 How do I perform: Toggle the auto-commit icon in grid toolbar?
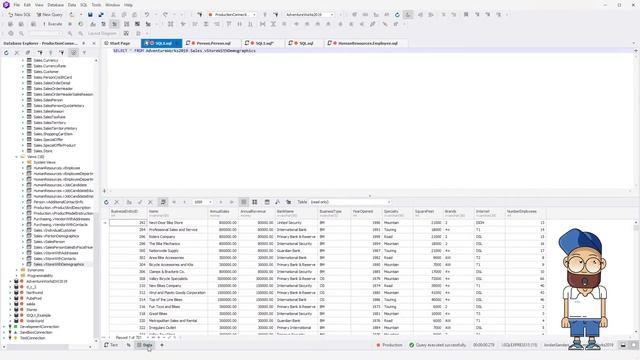[x=163, y=202]
